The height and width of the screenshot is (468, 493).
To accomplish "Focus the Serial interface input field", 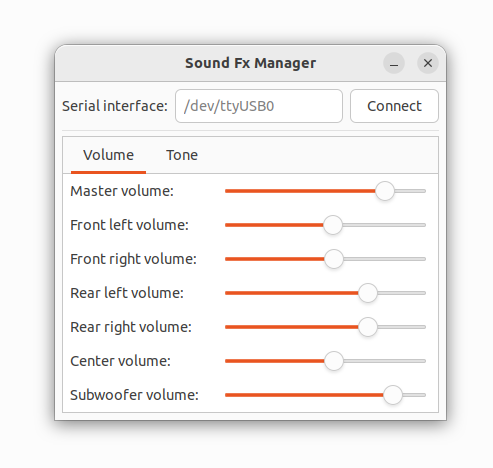I will tap(259, 106).
